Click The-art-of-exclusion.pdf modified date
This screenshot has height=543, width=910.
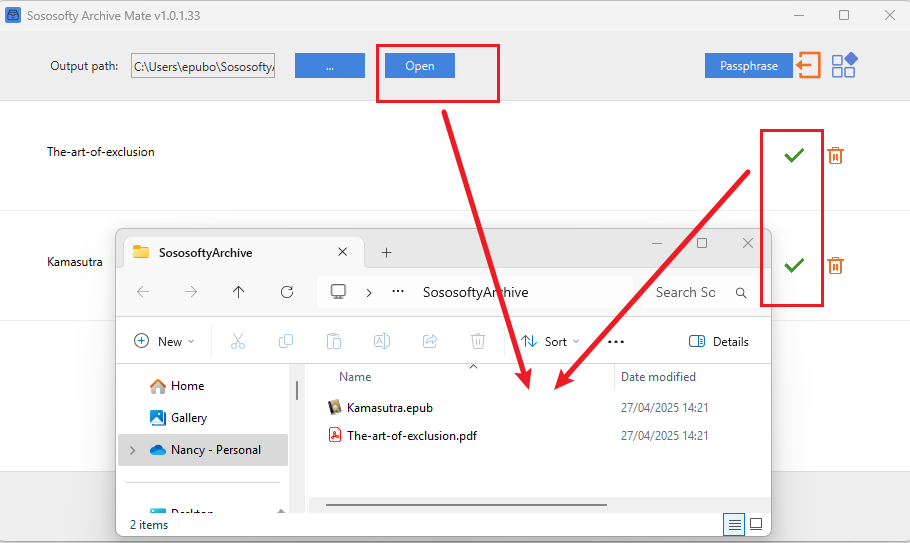point(665,436)
